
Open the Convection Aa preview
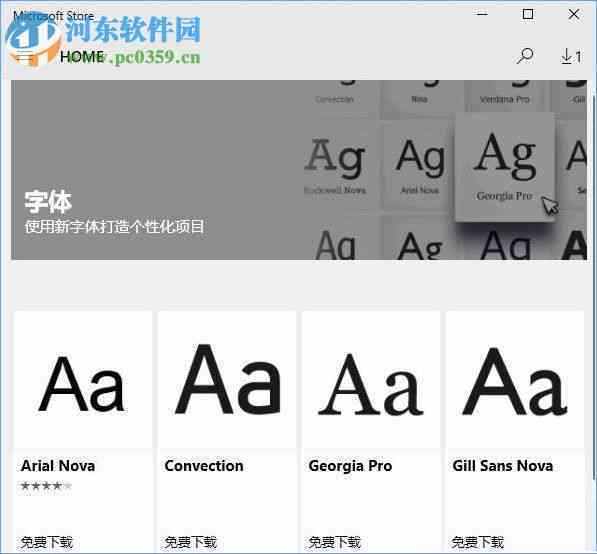point(227,380)
